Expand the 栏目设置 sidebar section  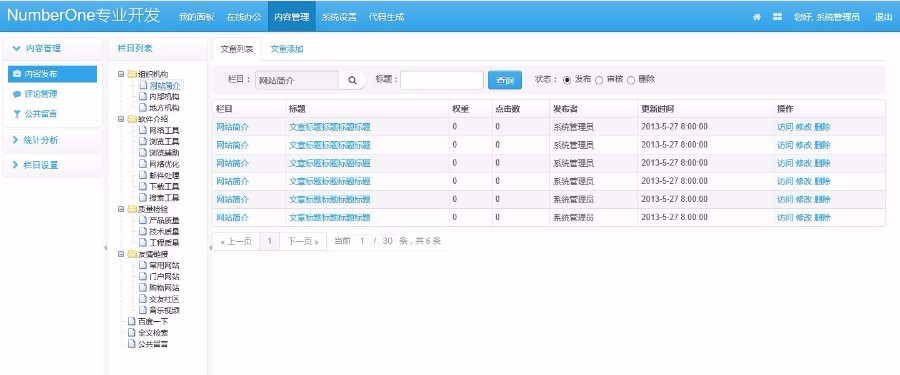point(52,165)
